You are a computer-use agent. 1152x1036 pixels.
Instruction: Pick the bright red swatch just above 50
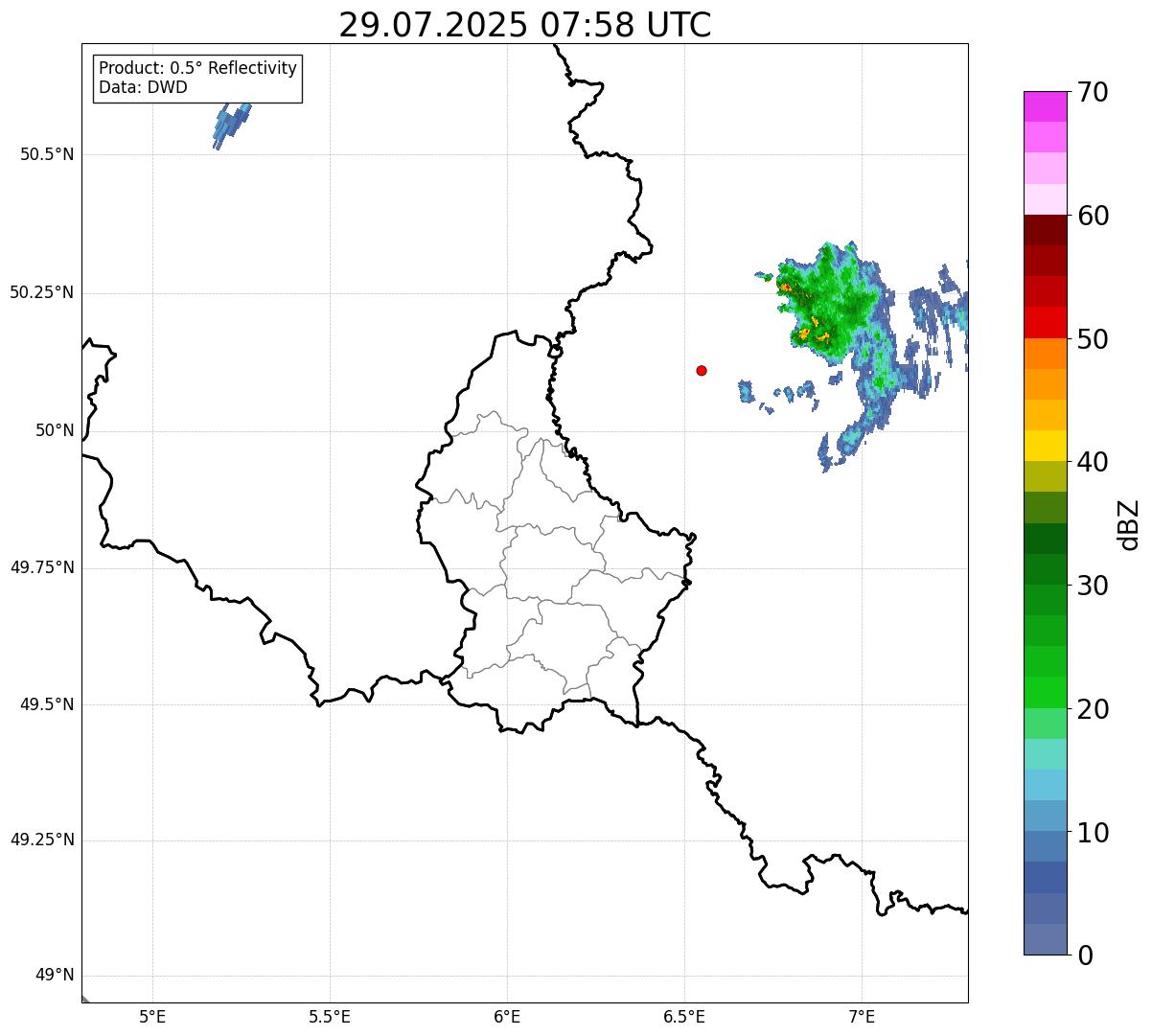click(x=1046, y=322)
